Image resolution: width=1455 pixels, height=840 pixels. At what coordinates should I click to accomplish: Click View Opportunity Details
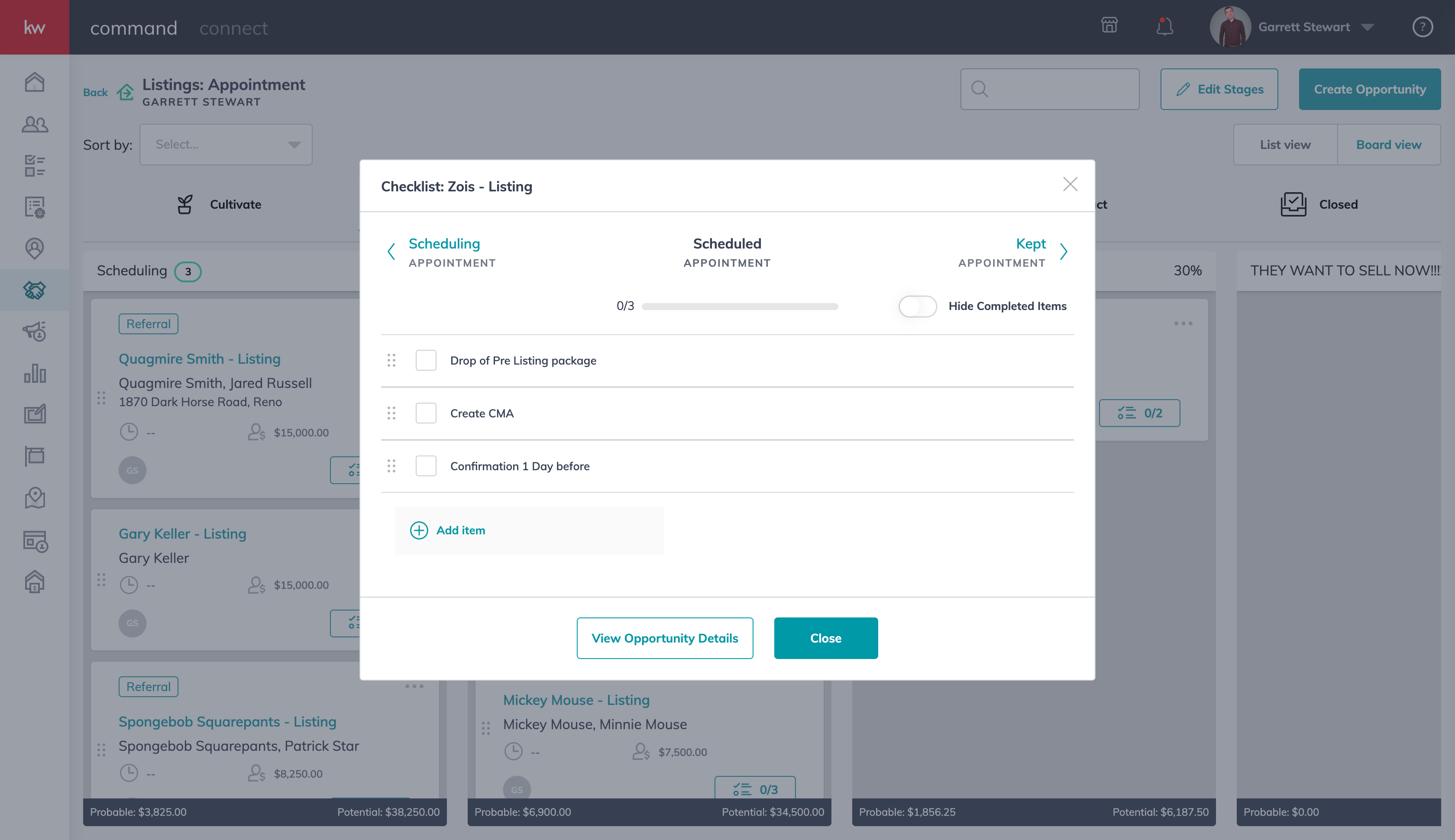click(665, 638)
